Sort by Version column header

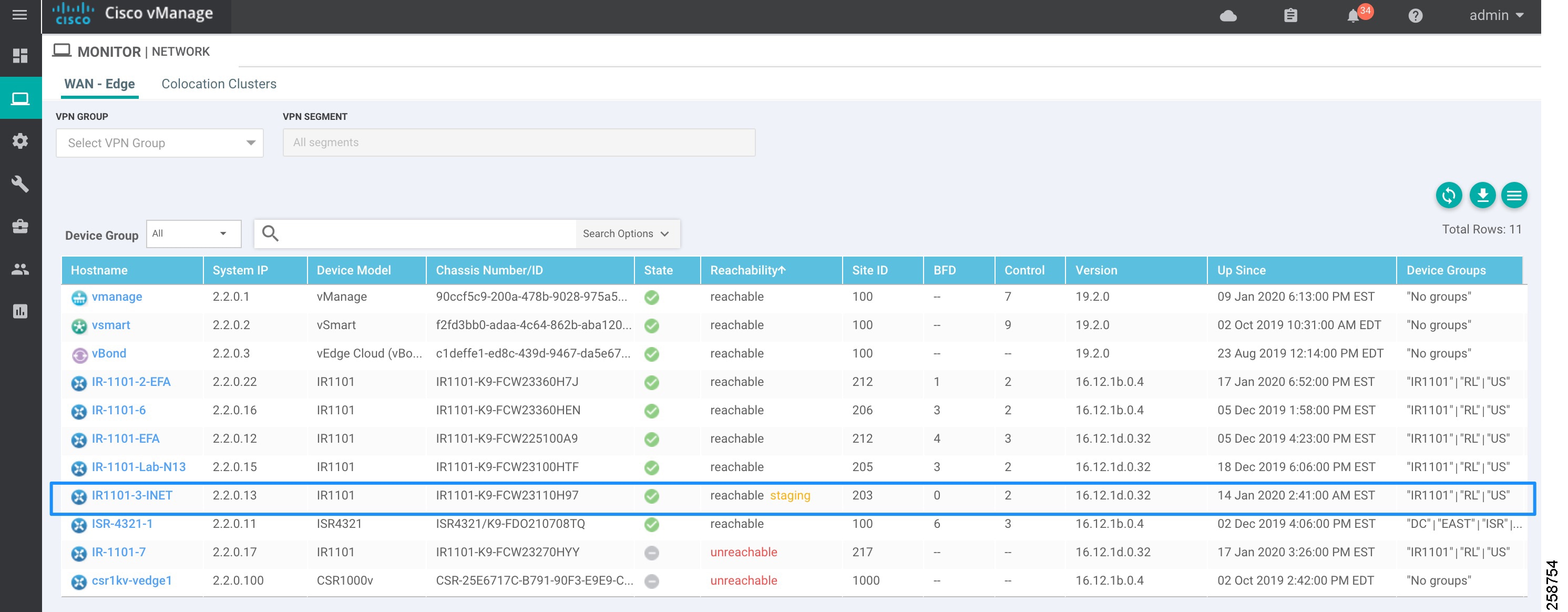[x=1136, y=270]
